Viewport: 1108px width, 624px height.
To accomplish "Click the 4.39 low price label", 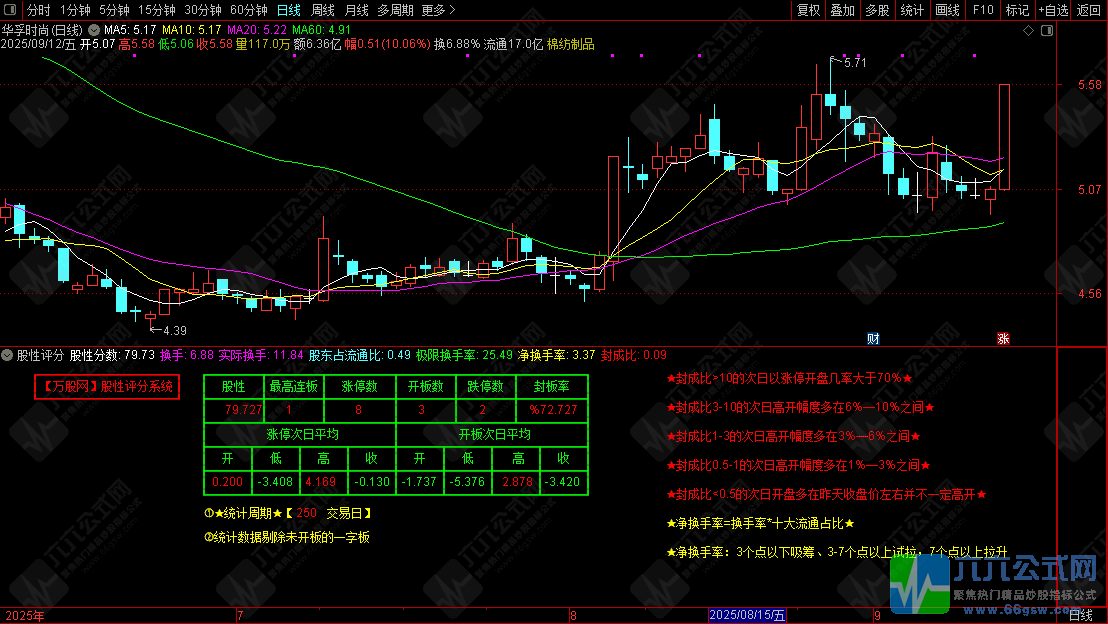I will tap(175, 330).
